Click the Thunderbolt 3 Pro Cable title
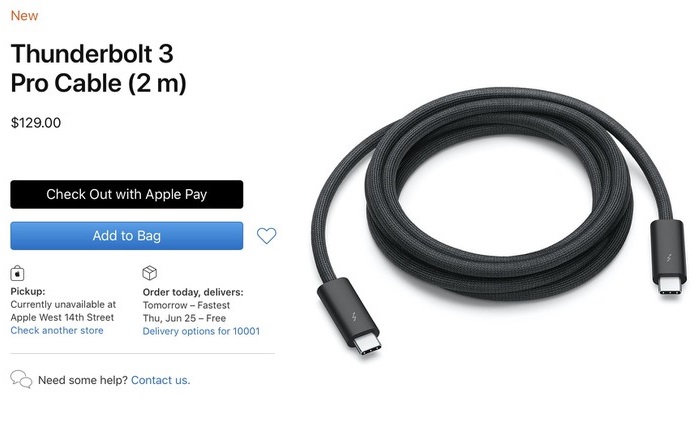The image size is (700, 423). click(98, 68)
